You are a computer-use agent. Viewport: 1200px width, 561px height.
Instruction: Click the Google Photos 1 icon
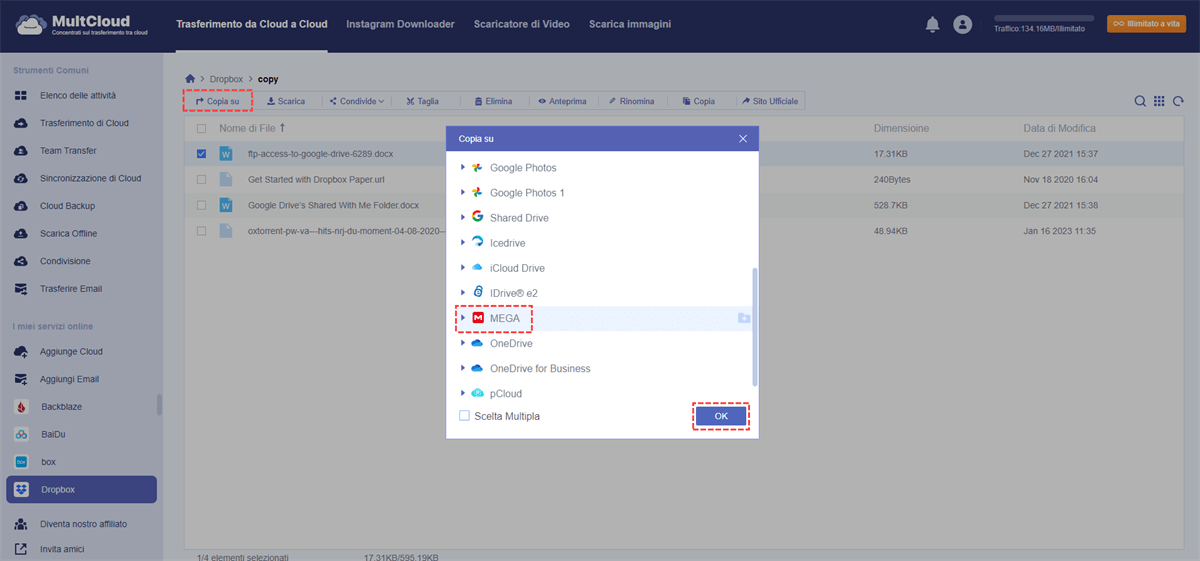tap(478, 193)
